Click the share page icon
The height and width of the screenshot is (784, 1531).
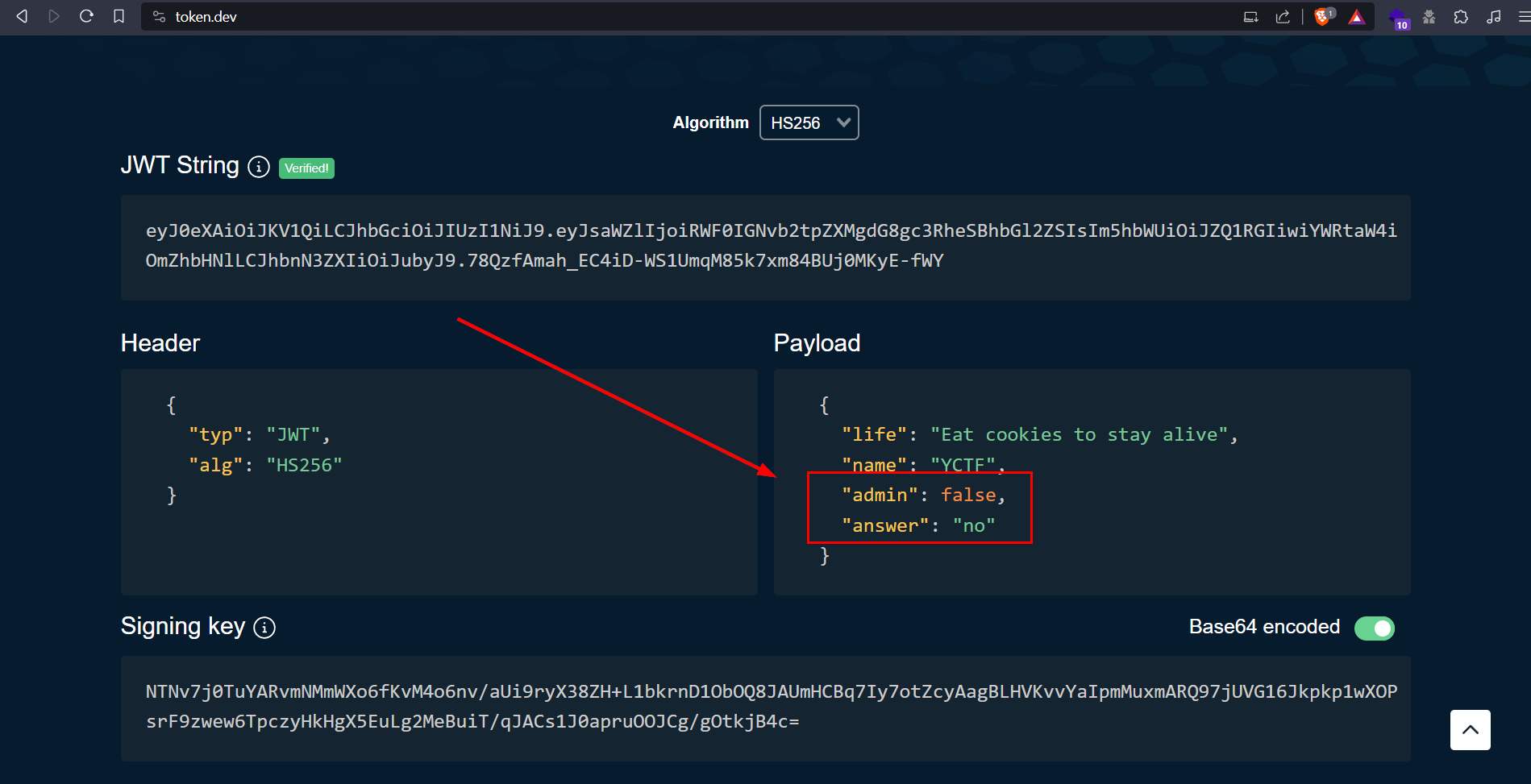point(1283,17)
